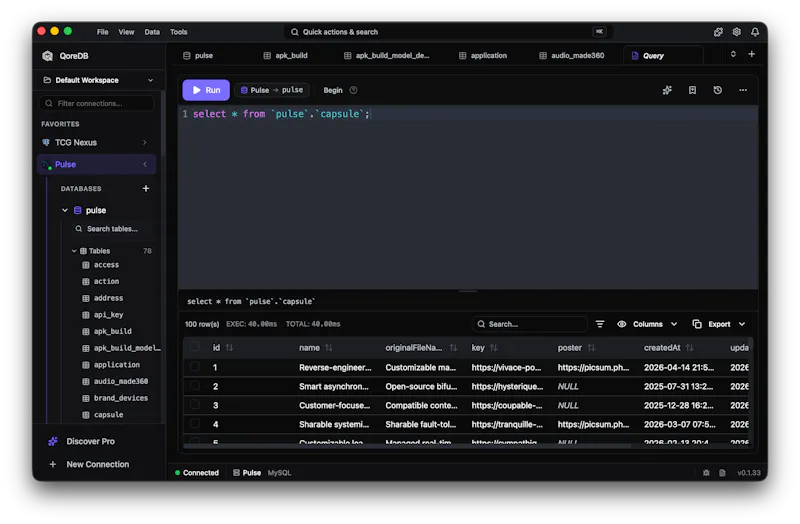Open the extensions puzzle icon in the title bar
Viewport: 800px width, 524px height.
click(x=718, y=32)
